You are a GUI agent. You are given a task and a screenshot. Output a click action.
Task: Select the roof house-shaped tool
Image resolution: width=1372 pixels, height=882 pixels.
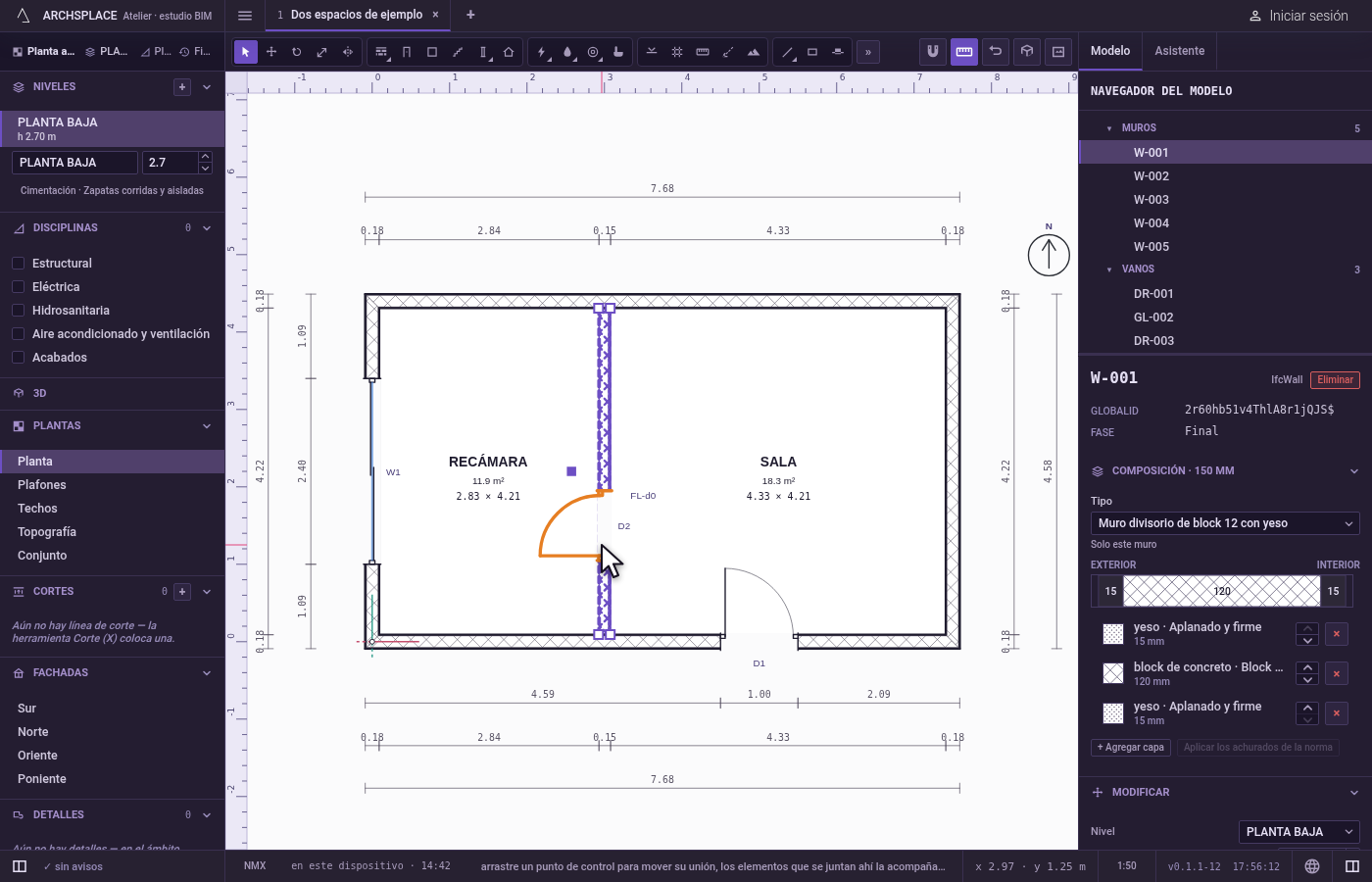tap(509, 52)
